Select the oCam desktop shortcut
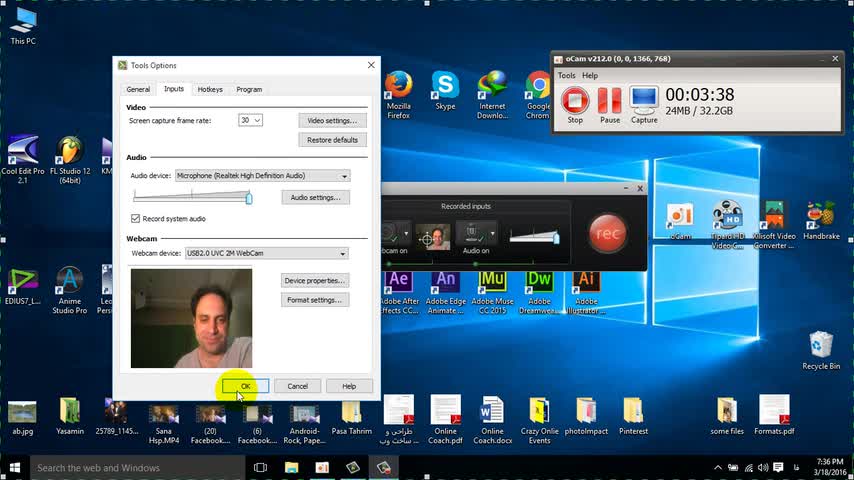The height and width of the screenshot is (480, 854). tap(680, 221)
